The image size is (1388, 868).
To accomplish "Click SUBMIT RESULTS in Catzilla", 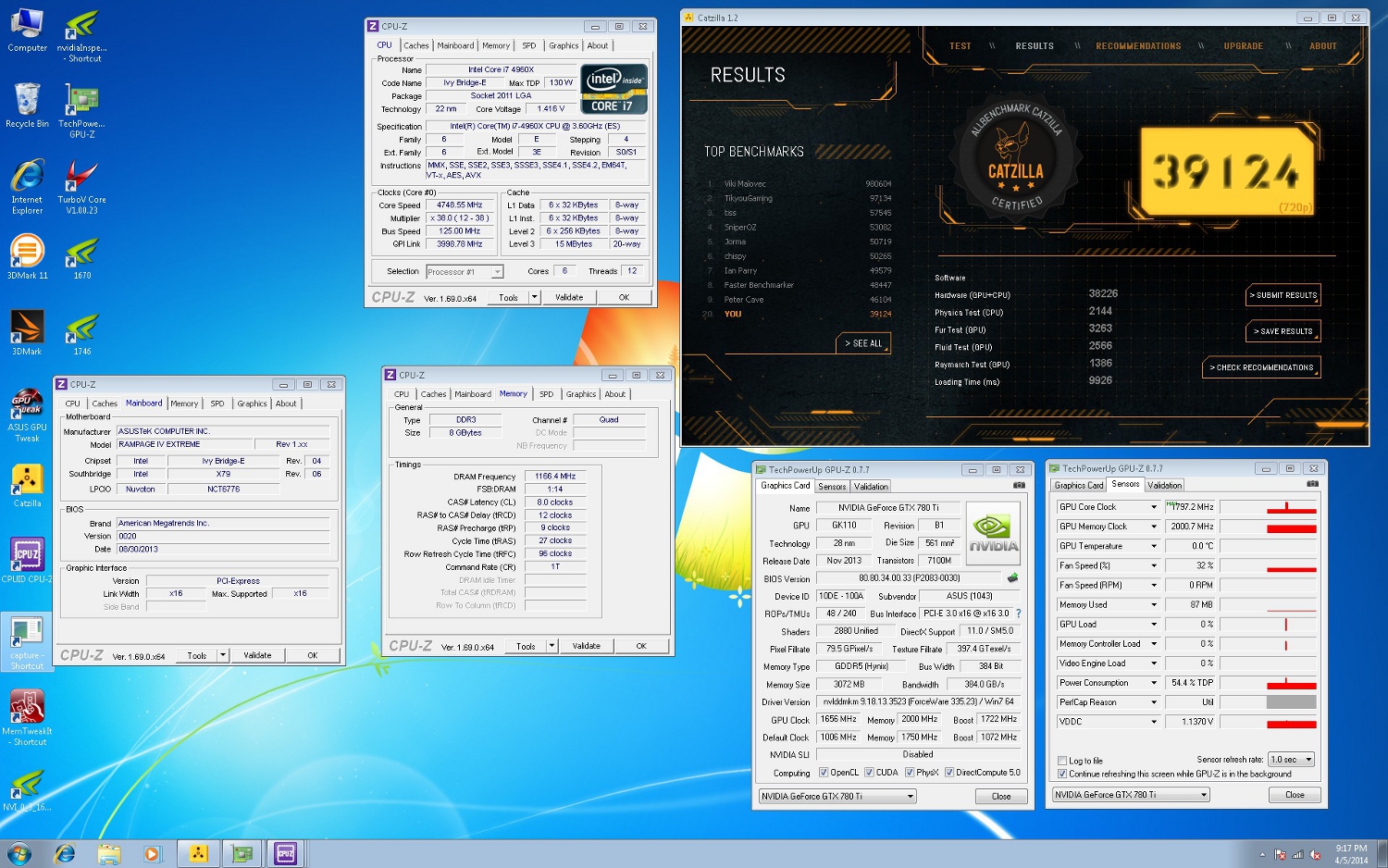I will [1283, 295].
